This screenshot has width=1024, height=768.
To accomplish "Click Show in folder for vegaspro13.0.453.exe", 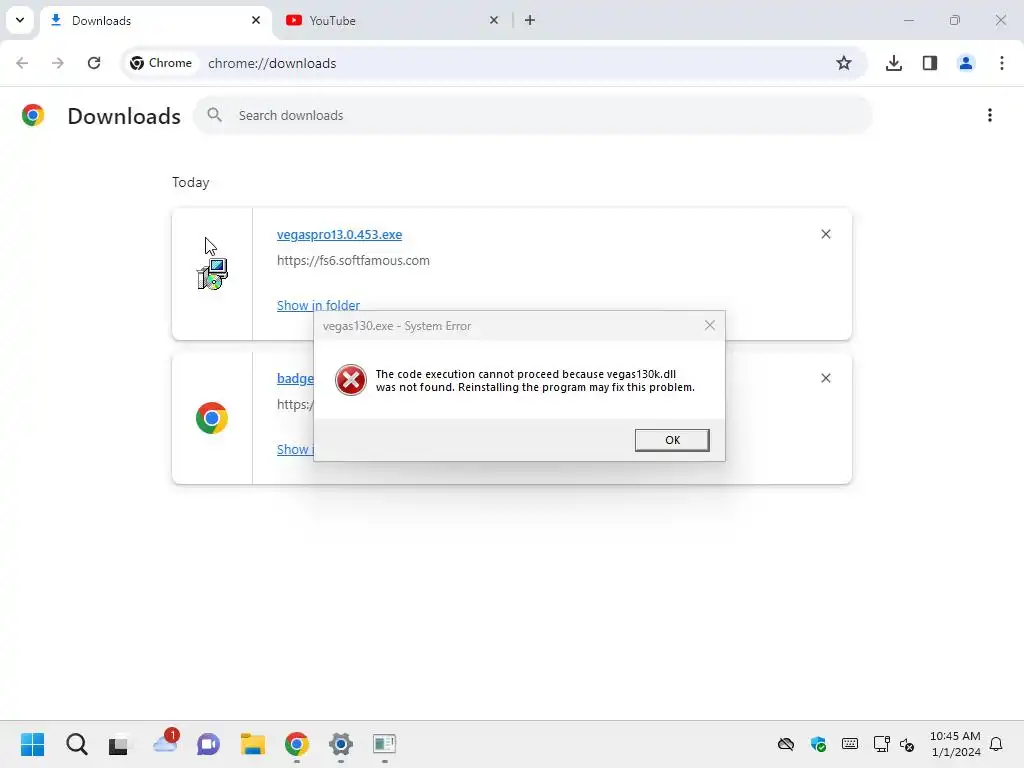I will point(318,305).
